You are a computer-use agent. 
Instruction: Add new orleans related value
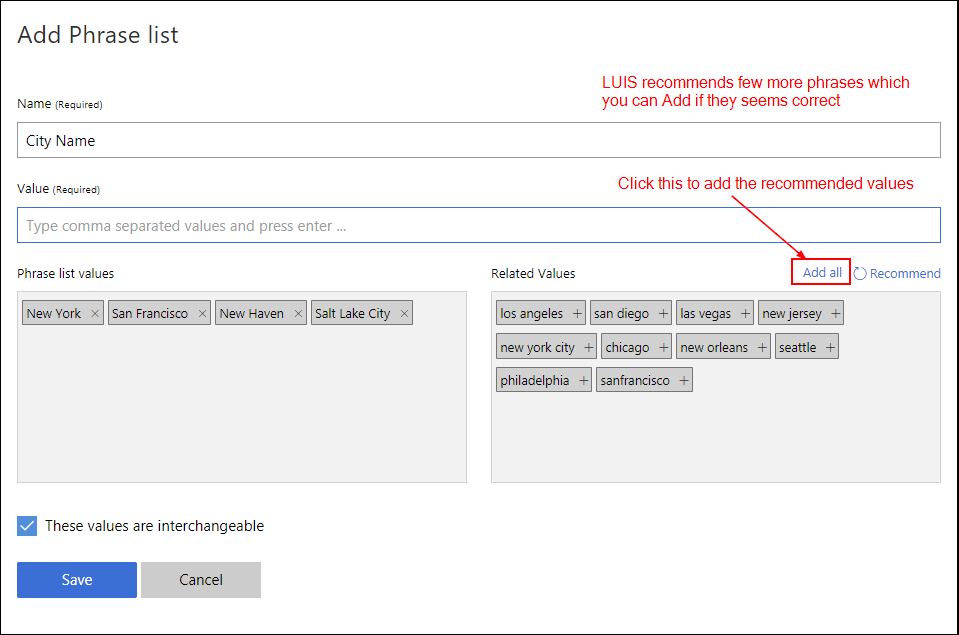point(762,348)
